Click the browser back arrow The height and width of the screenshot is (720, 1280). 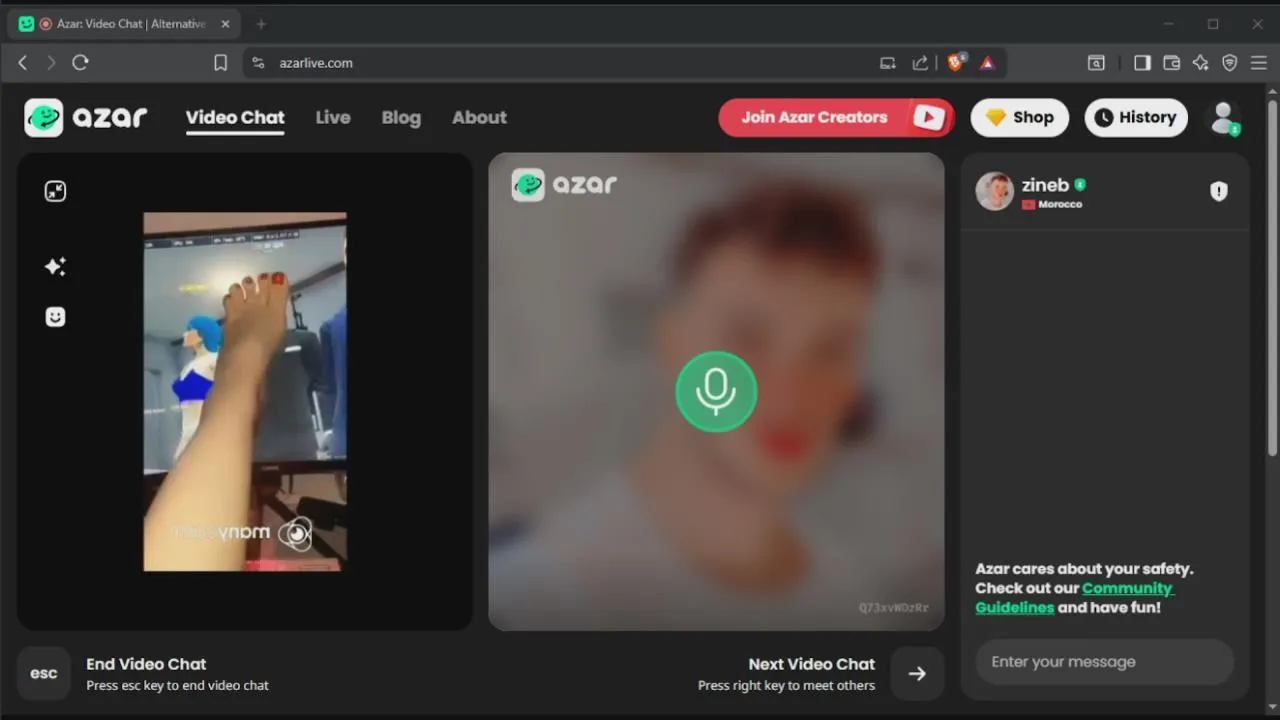pyautogui.click(x=23, y=62)
